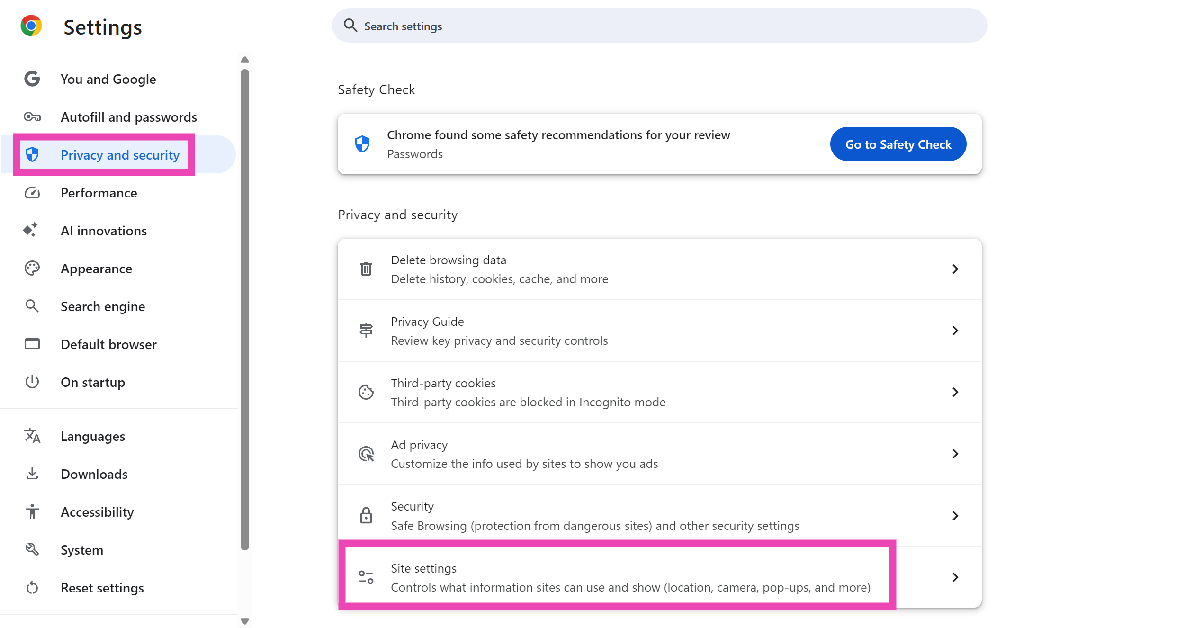Viewport: 1200px width, 628px height.
Task: Expand the Delete browsing data chevron
Action: pos(955,269)
